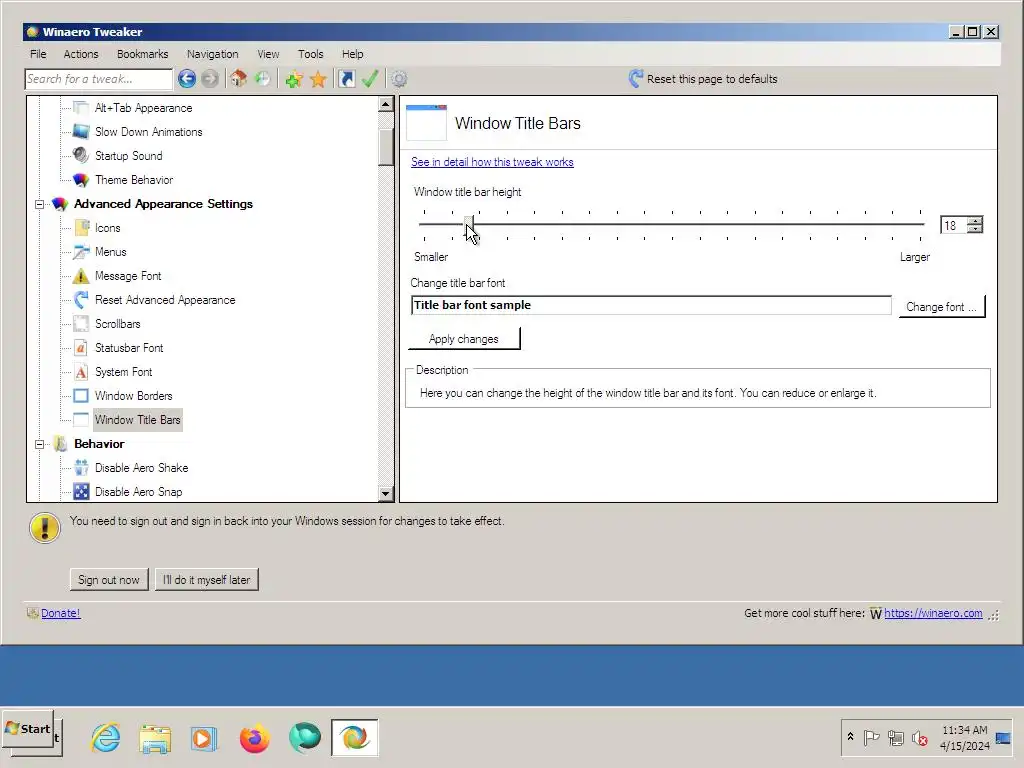Add this page to bookmarks
Viewport: 1024px width, 768px height.
(294, 79)
